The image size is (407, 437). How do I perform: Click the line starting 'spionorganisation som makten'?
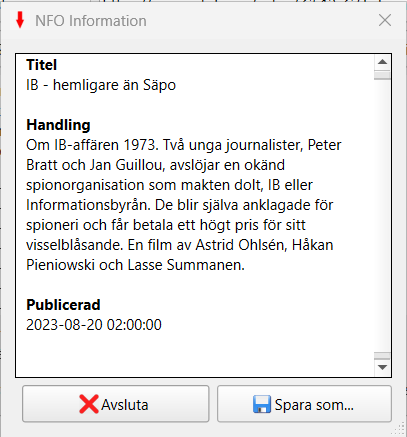click(169, 185)
